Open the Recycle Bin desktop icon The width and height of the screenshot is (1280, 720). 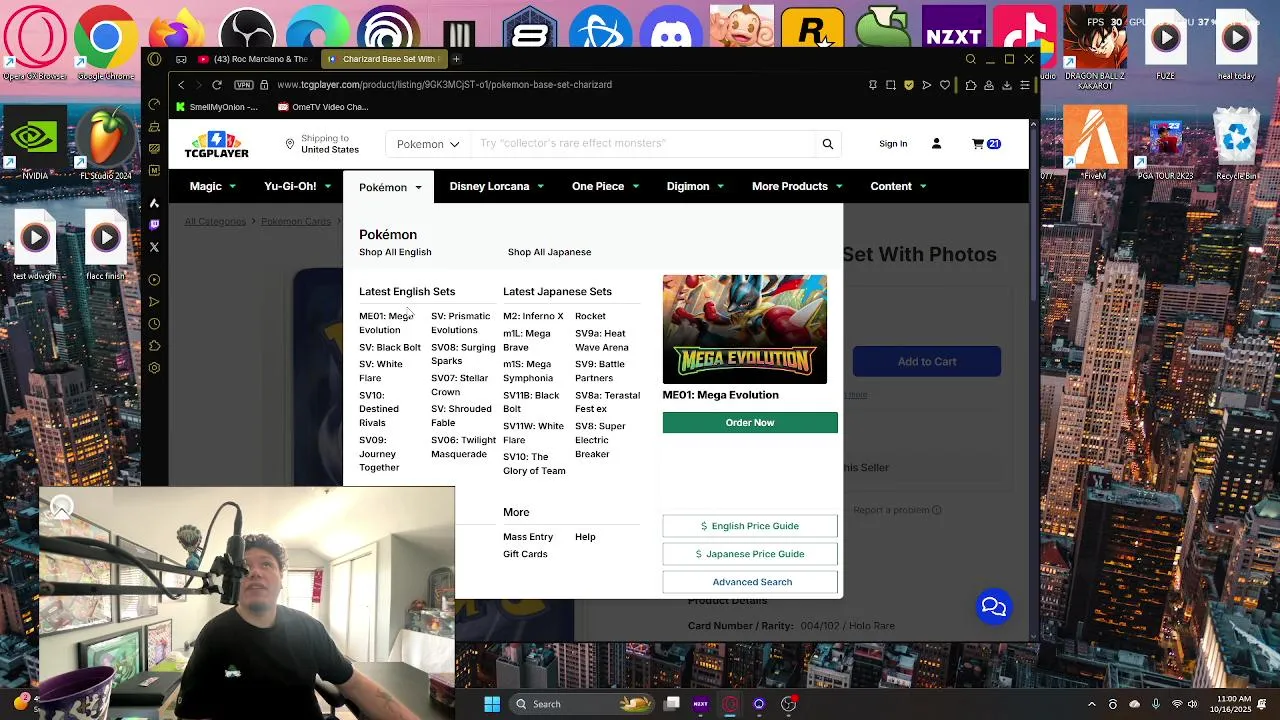(1237, 145)
